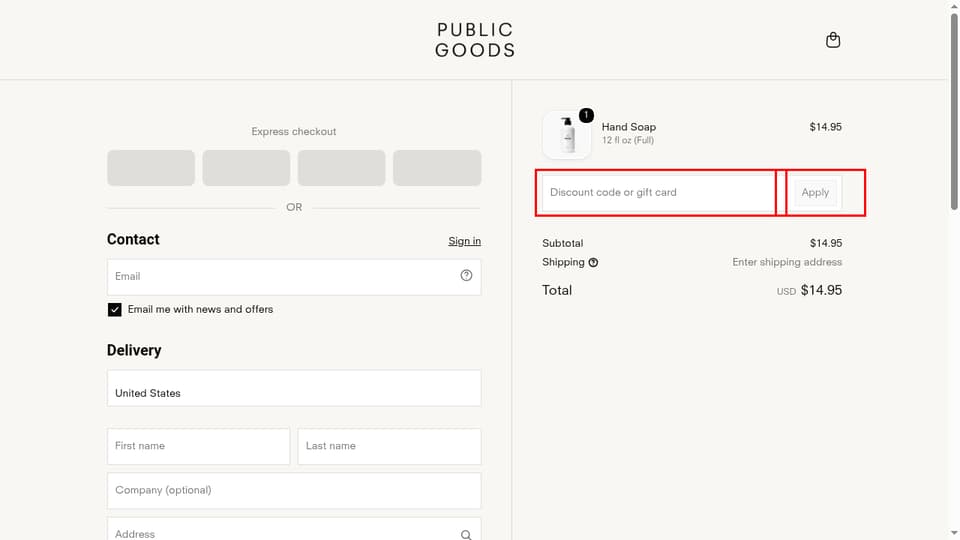Click the Hand Soap product thumbnail
Viewport: 960px width, 540px height.
(567, 135)
